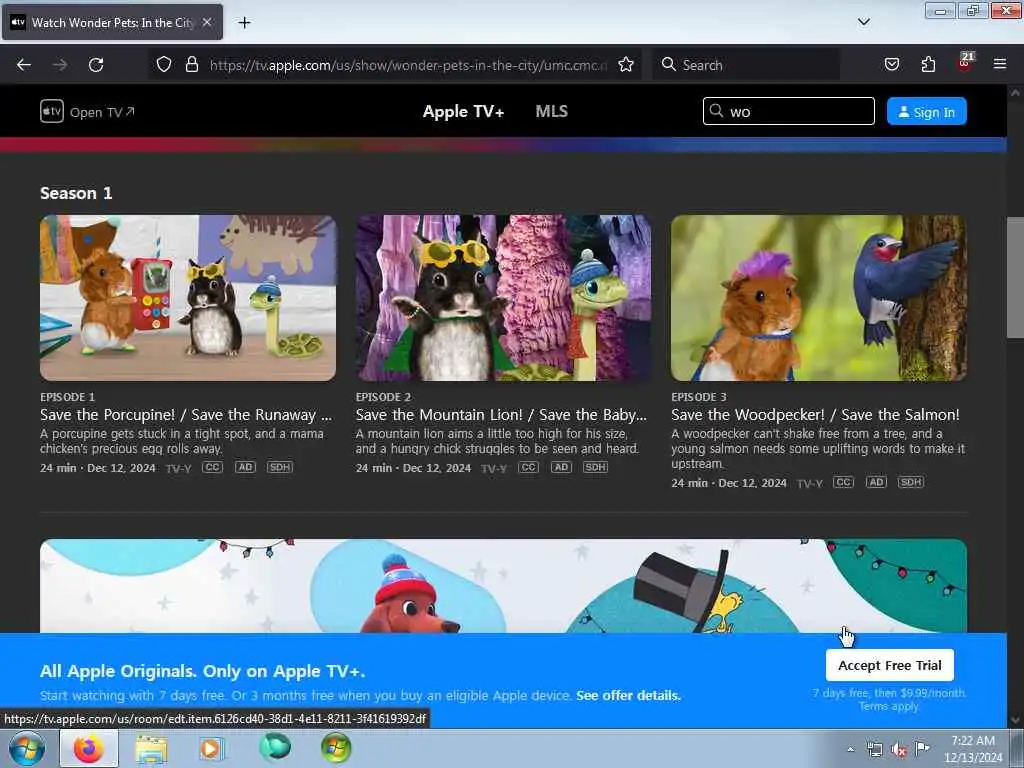Open the Firefox hamburger menu

pyautogui.click(x=1000, y=64)
